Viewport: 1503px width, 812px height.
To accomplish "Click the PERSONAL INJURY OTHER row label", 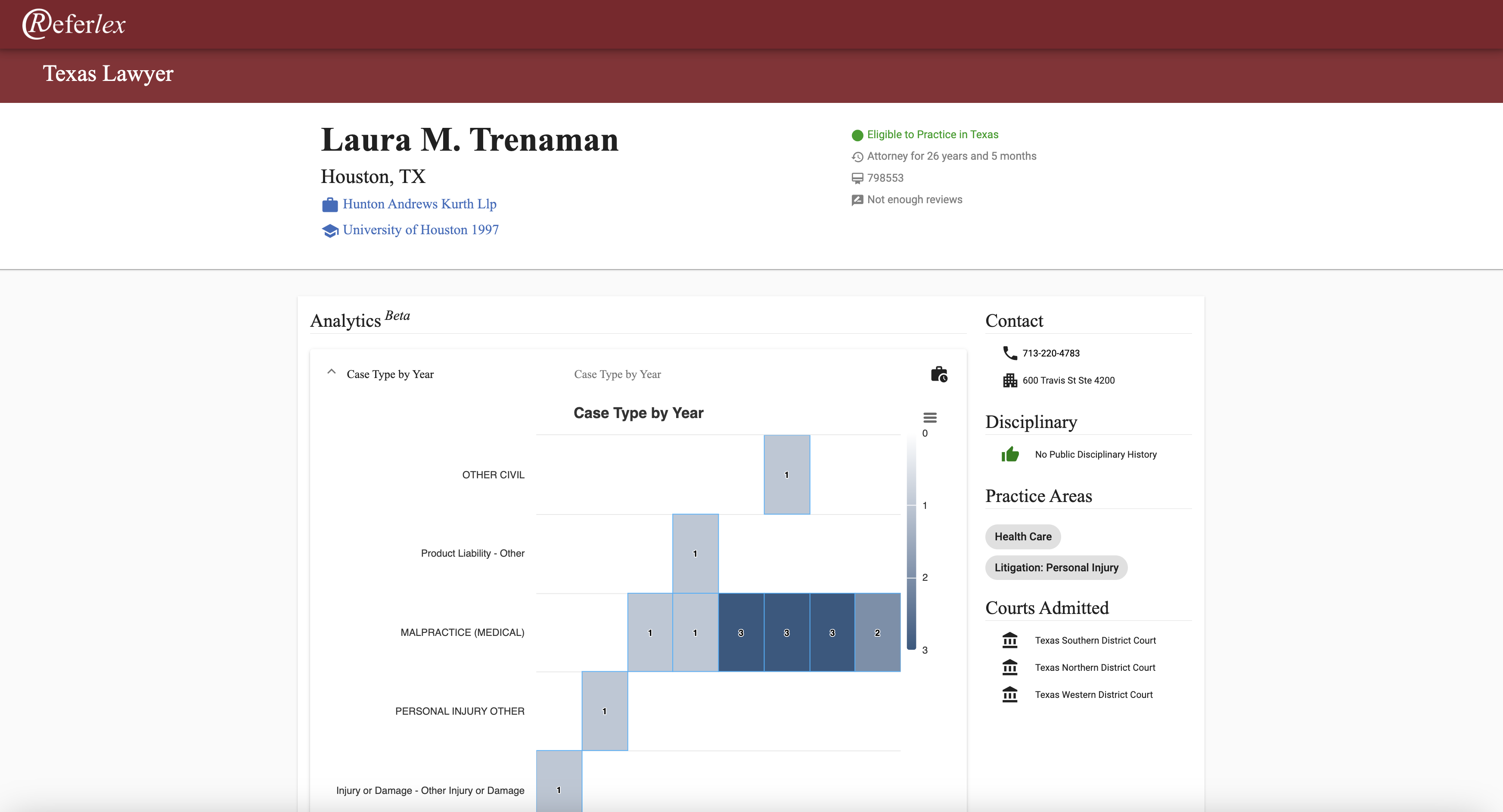I will (460, 711).
